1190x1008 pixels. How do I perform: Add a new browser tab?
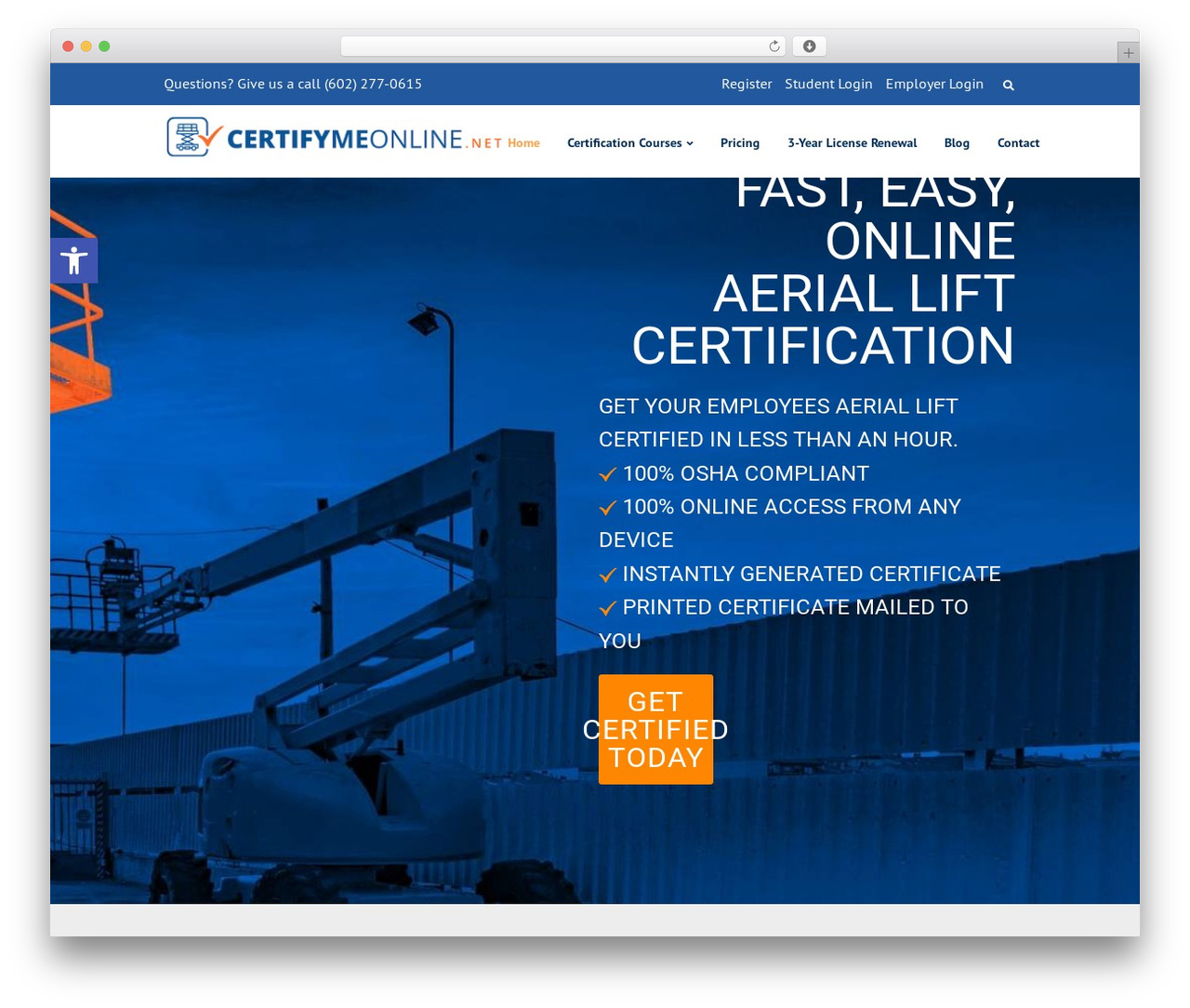[x=1128, y=53]
